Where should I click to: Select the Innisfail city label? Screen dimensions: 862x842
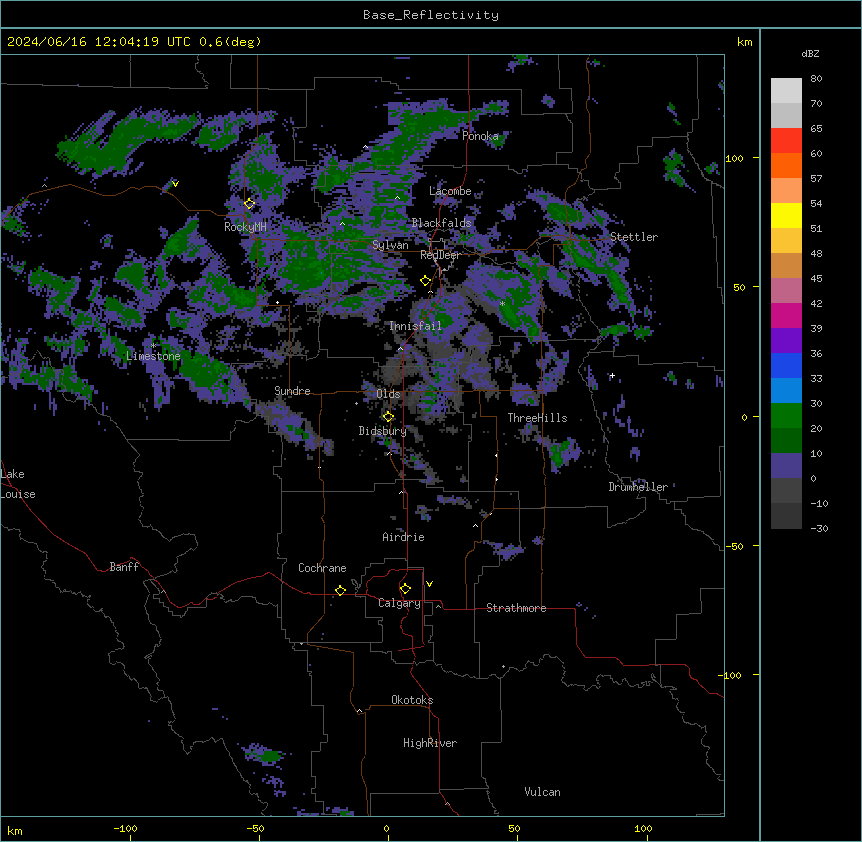pos(415,326)
